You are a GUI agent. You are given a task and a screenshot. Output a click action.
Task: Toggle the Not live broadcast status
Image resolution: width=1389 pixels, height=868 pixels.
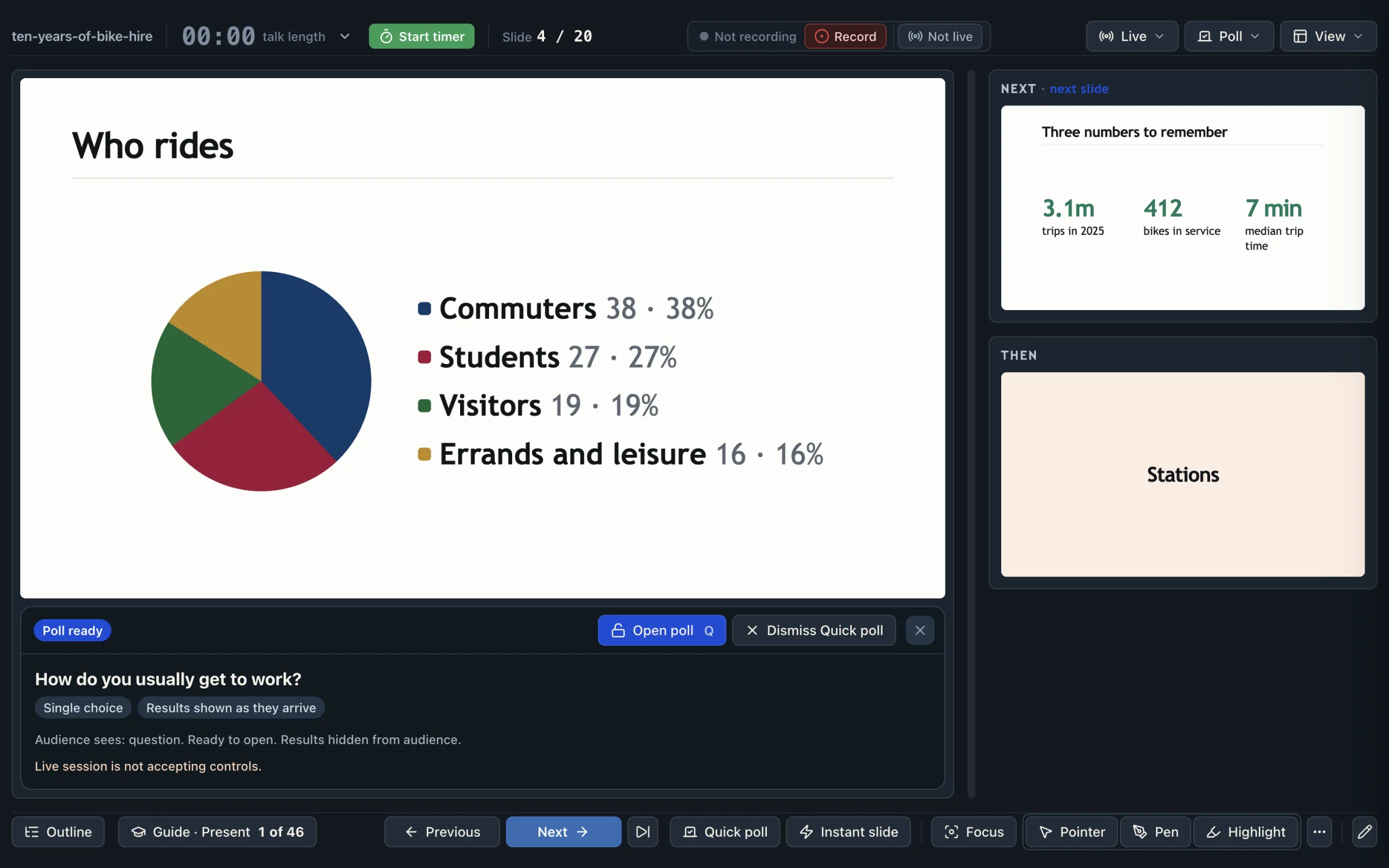click(x=940, y=36)
